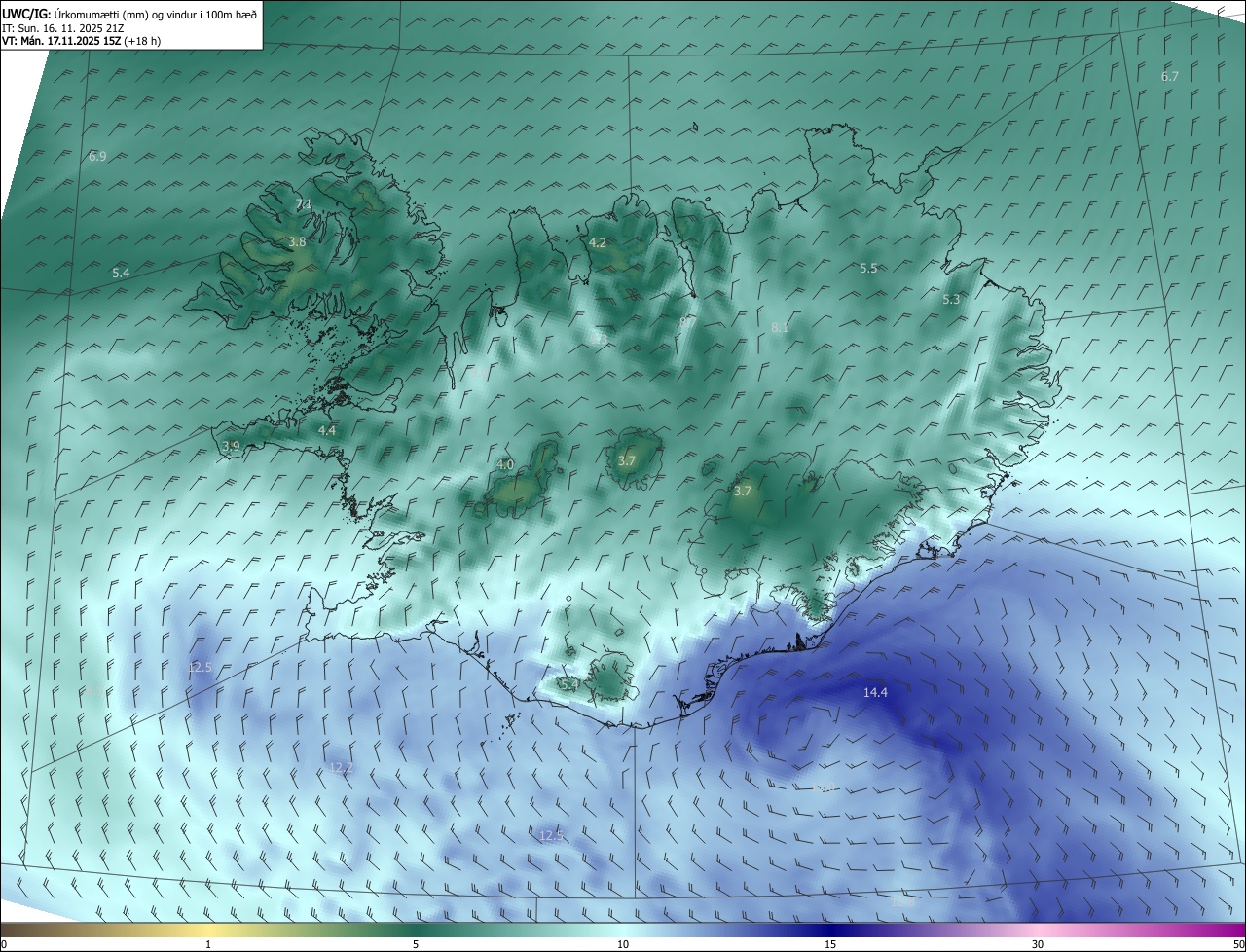Click the 3.8 value label
This screenshot has height=952, width=1246.
[x=297, y=241]
